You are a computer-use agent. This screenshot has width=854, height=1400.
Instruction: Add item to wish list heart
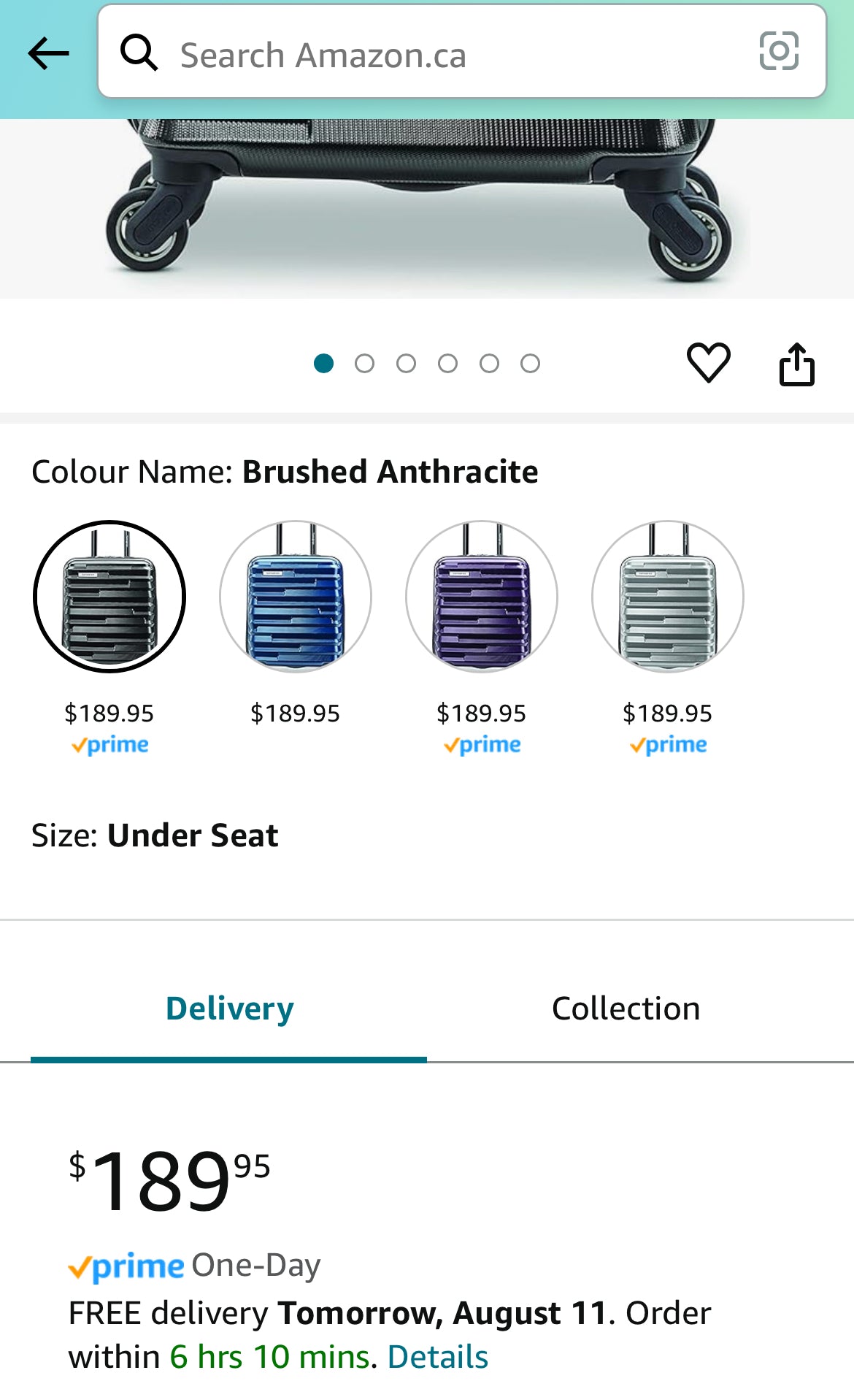[708, 362]
